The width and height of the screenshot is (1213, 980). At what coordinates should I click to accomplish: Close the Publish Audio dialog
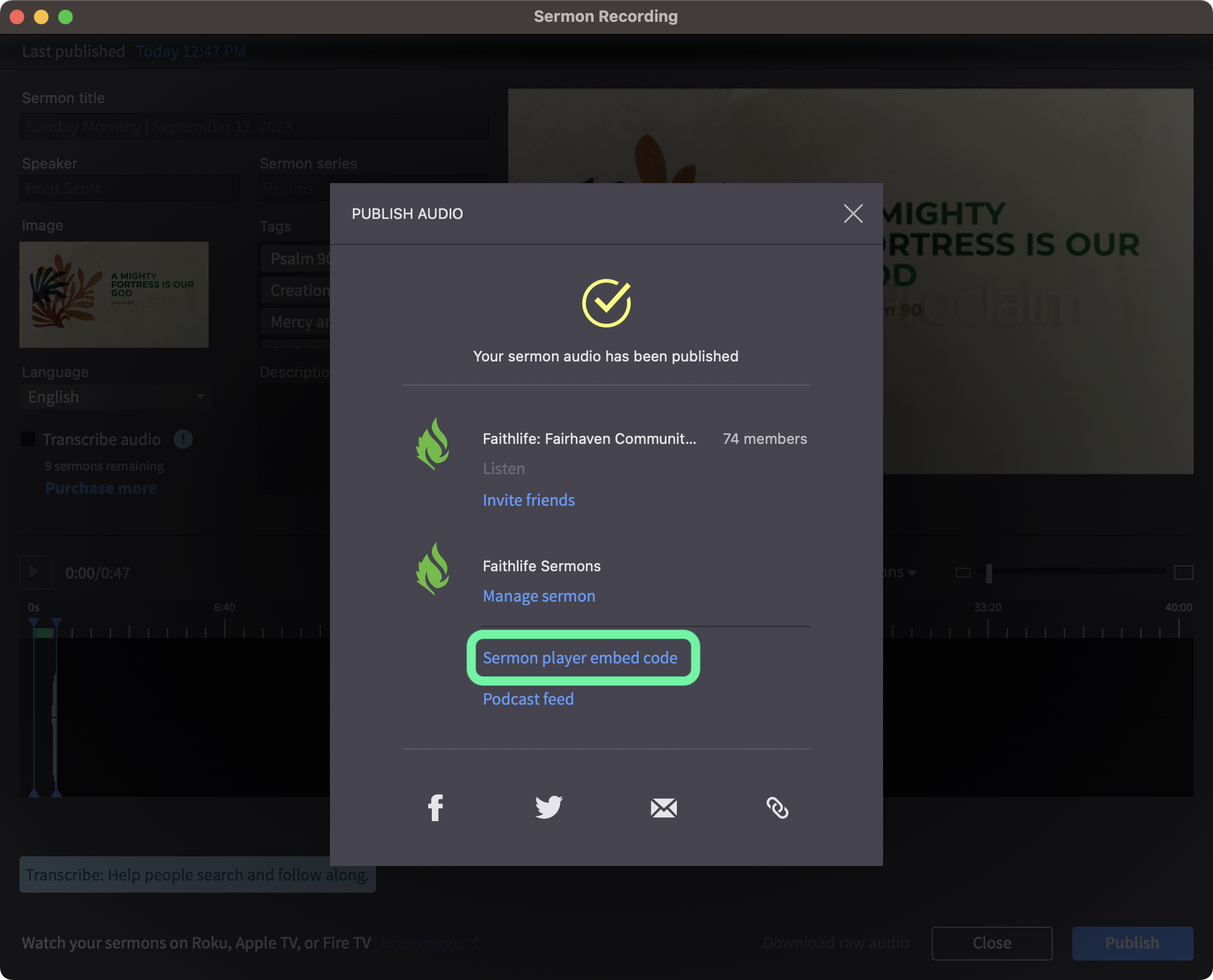point(853,213)
